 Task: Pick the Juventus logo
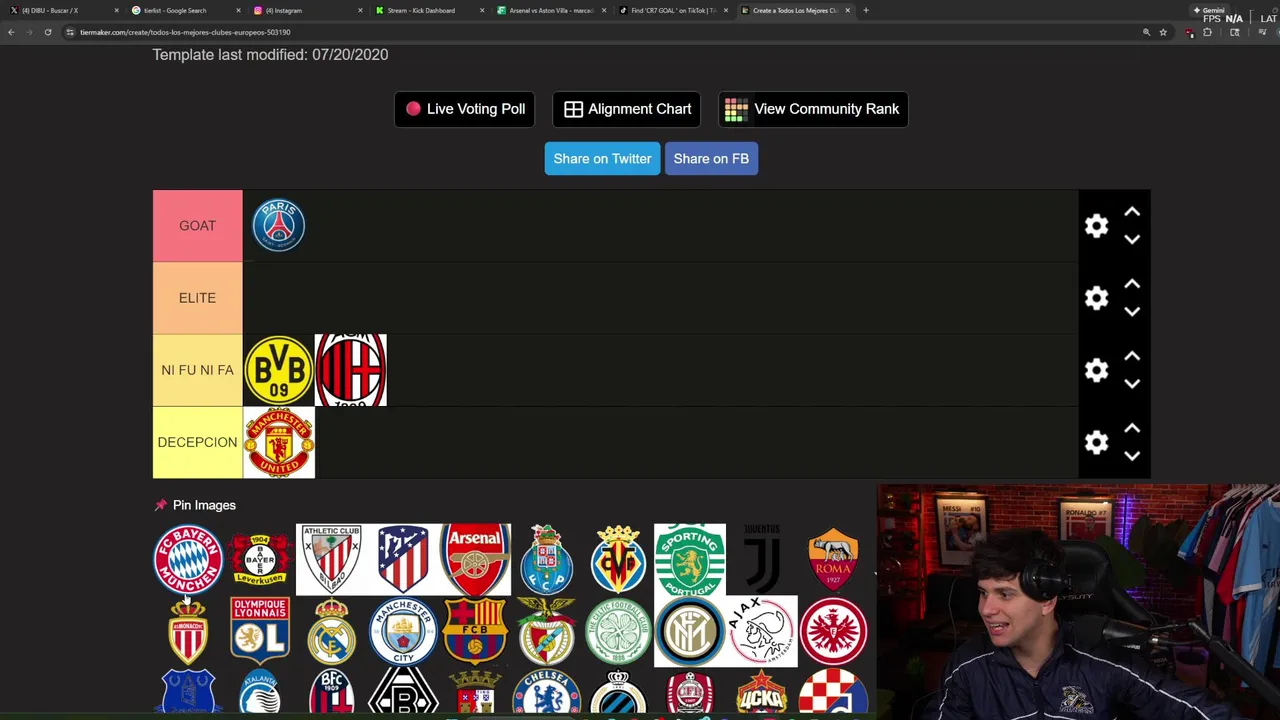coord(762,559)
